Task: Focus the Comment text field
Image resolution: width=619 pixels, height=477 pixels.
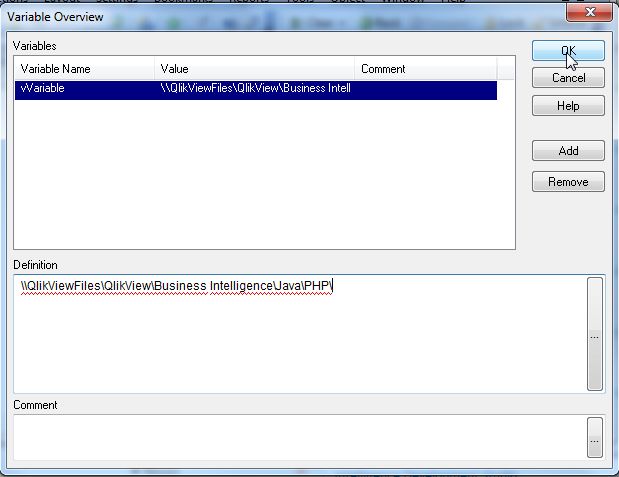Action: [x=300, y=438]
